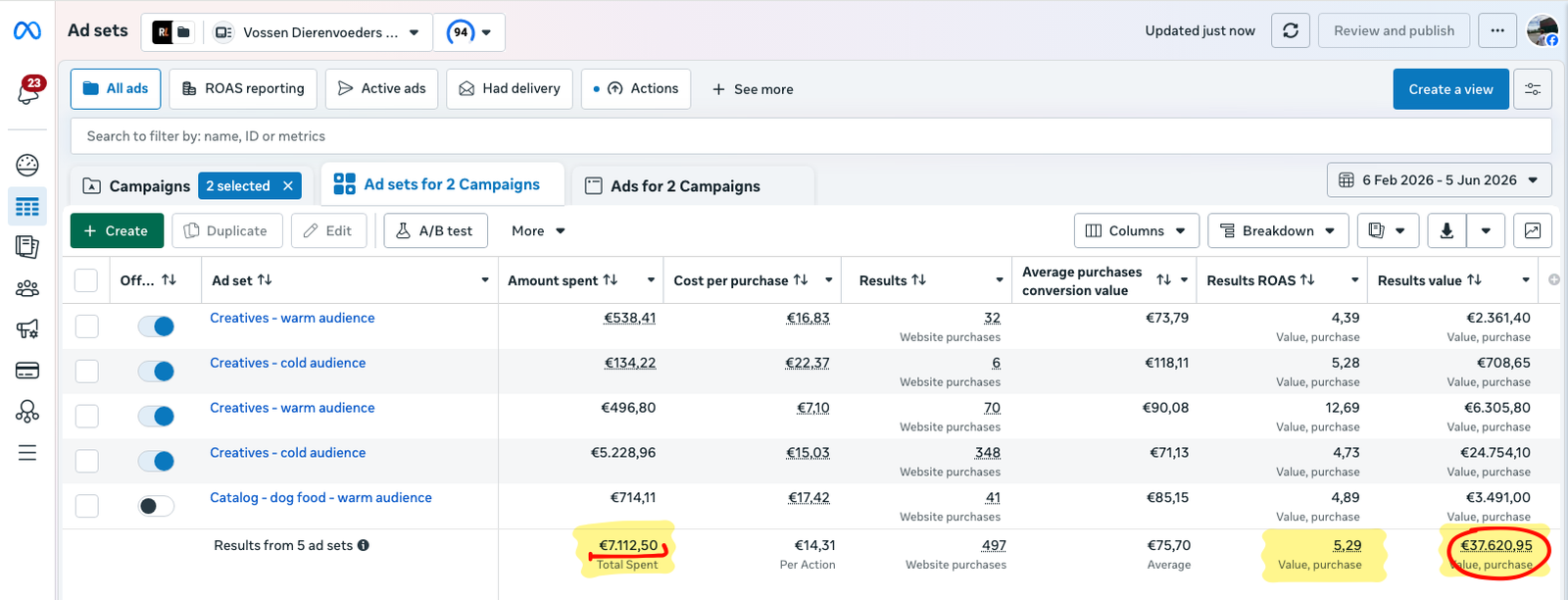Check the Catalog dog food row
Screen dimensions: 1568x600
87,506
